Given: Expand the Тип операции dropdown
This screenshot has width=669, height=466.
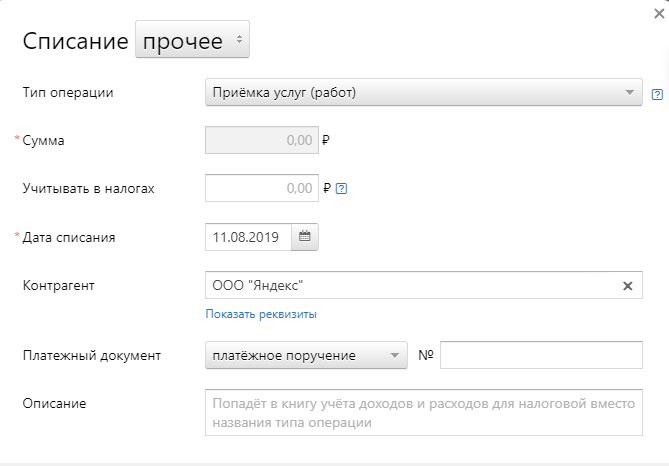Looking at the screenshot, I should (x=422, y=93).
